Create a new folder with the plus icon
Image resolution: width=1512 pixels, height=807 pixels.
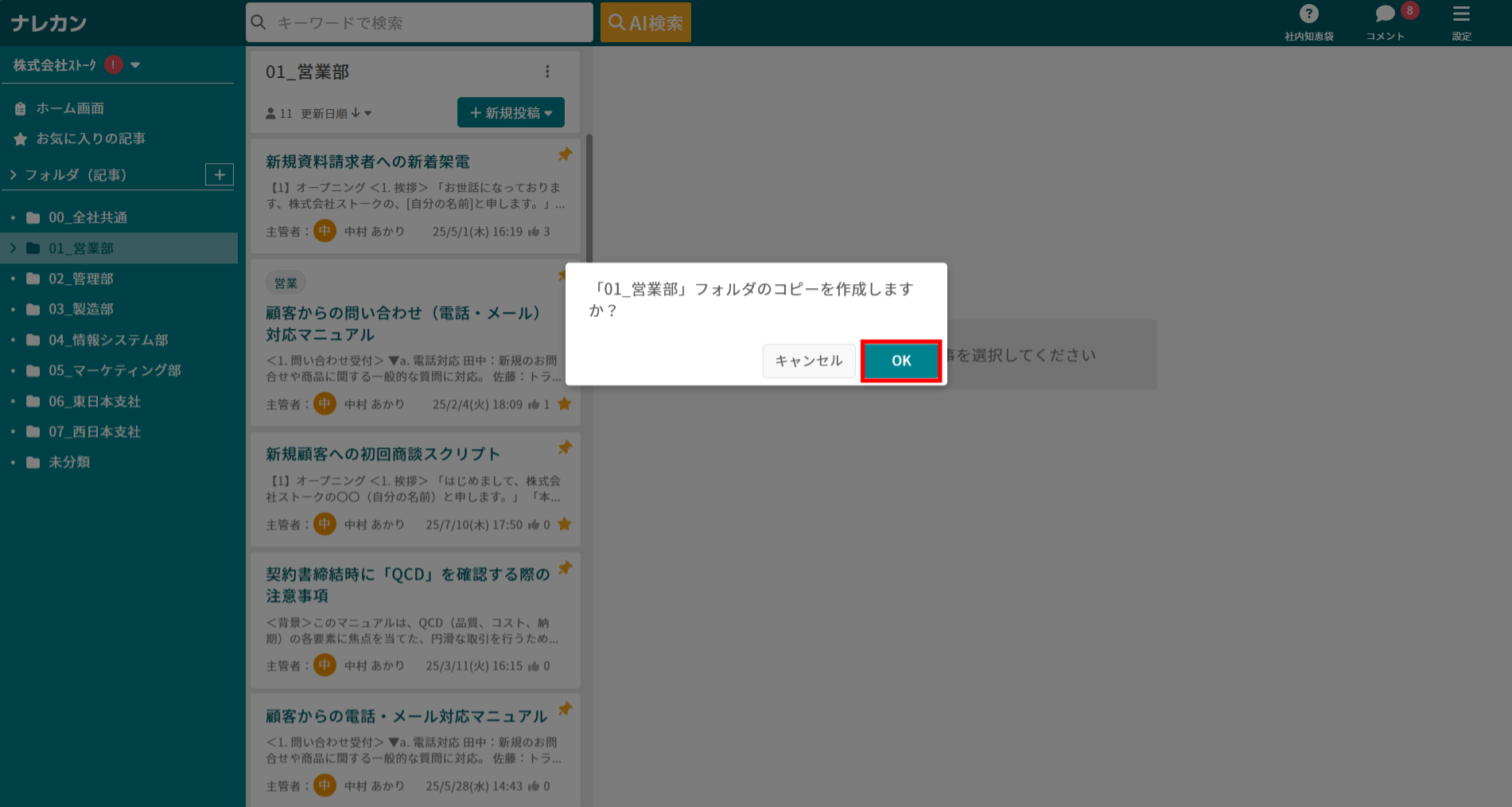click(x=220, y=174)
